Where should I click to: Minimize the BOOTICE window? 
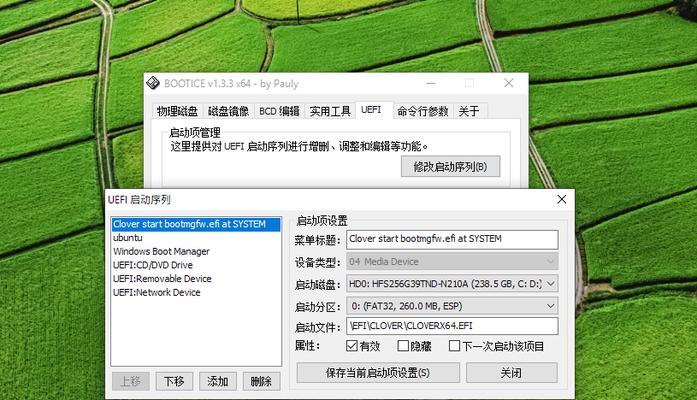click(431, 83)
